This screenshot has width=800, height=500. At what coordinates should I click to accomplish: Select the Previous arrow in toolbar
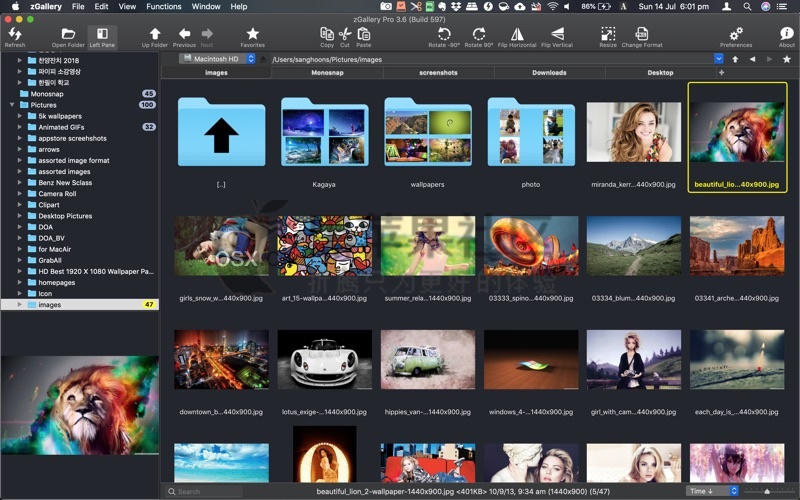point(184,37)
